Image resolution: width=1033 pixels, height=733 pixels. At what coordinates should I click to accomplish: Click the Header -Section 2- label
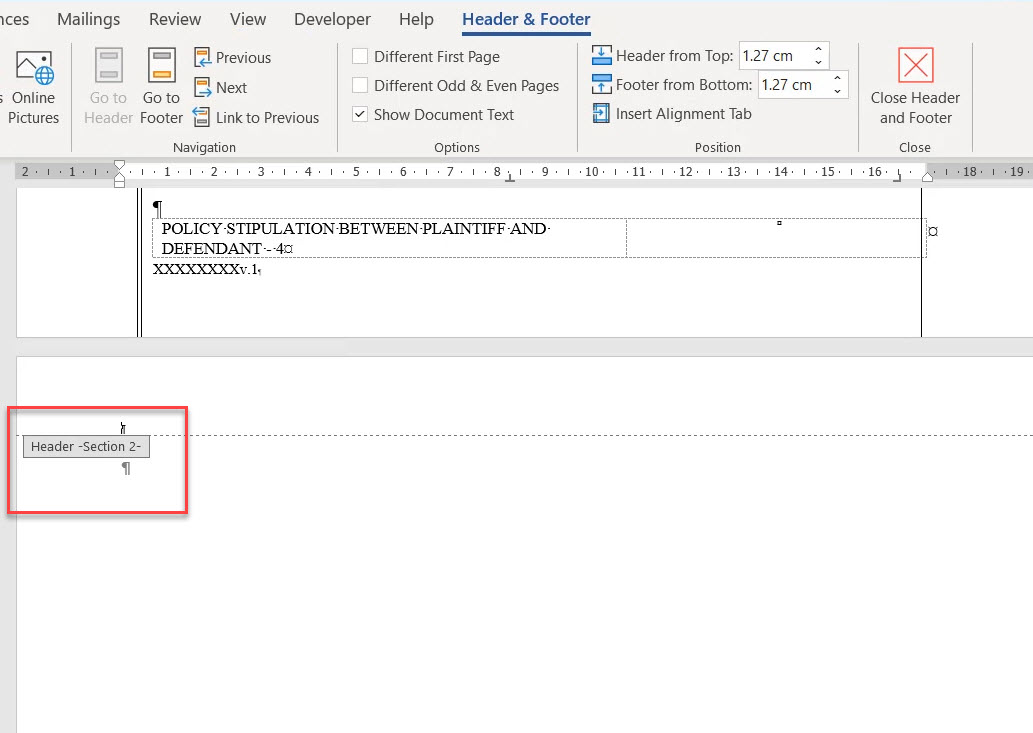pyautogui.click(x=86, y=447)
